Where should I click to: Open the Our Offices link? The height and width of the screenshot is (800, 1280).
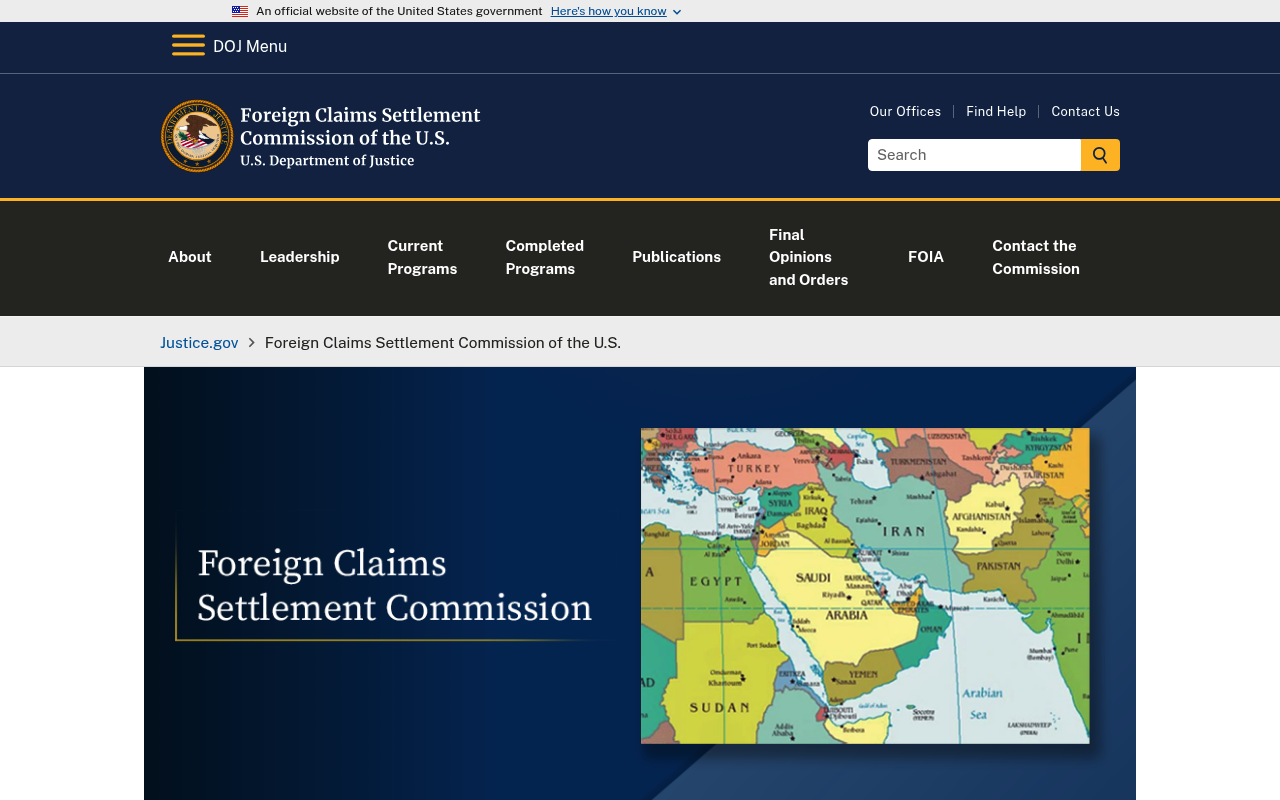(x=905, y=111)
